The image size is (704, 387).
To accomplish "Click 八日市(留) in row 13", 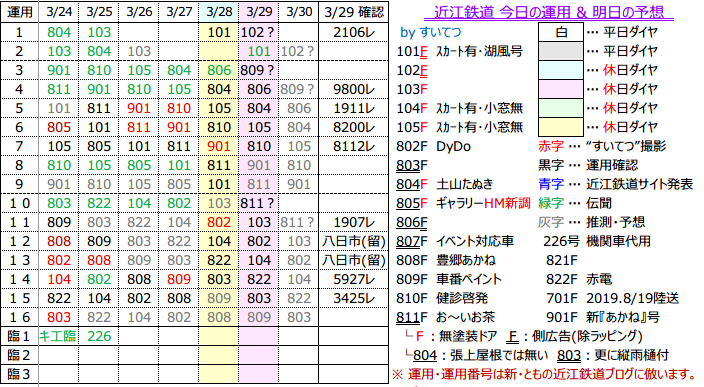I will 354,260.
